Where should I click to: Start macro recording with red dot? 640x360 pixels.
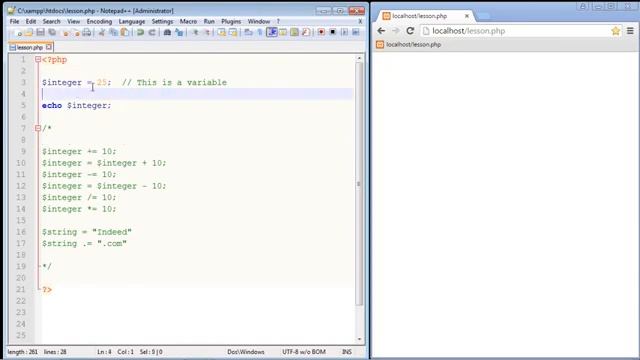point(321,32)
